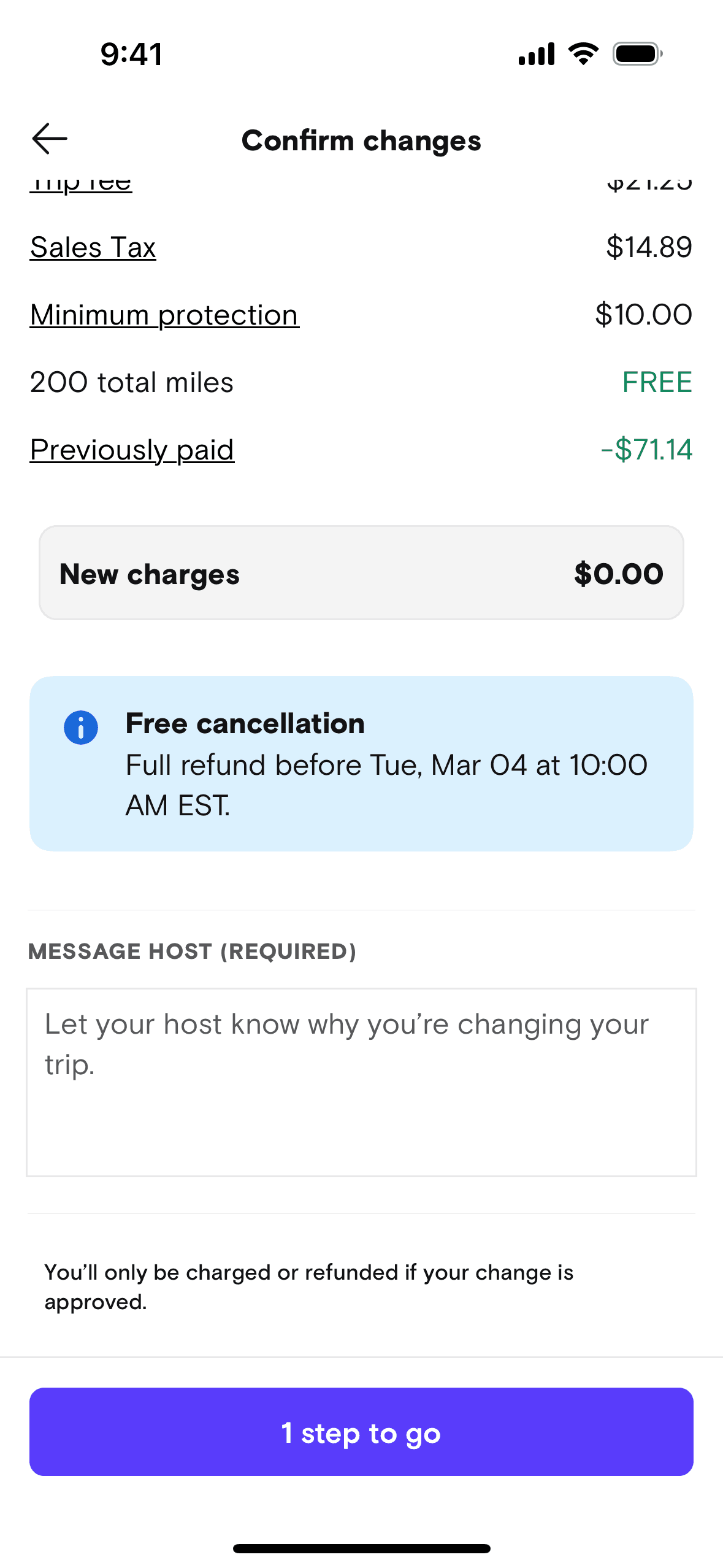This screenshot has width=723, height=1568.
Task: Tap the battery status icon
Action: point(637,54)
